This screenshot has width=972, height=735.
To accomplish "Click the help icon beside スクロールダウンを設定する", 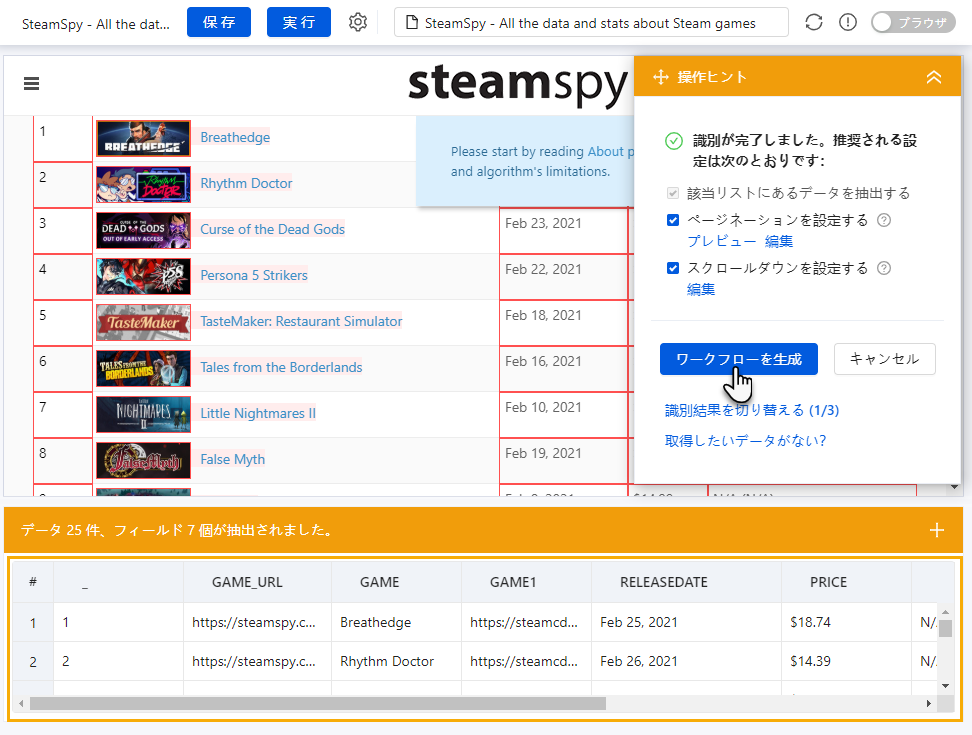I will (884, 268).
